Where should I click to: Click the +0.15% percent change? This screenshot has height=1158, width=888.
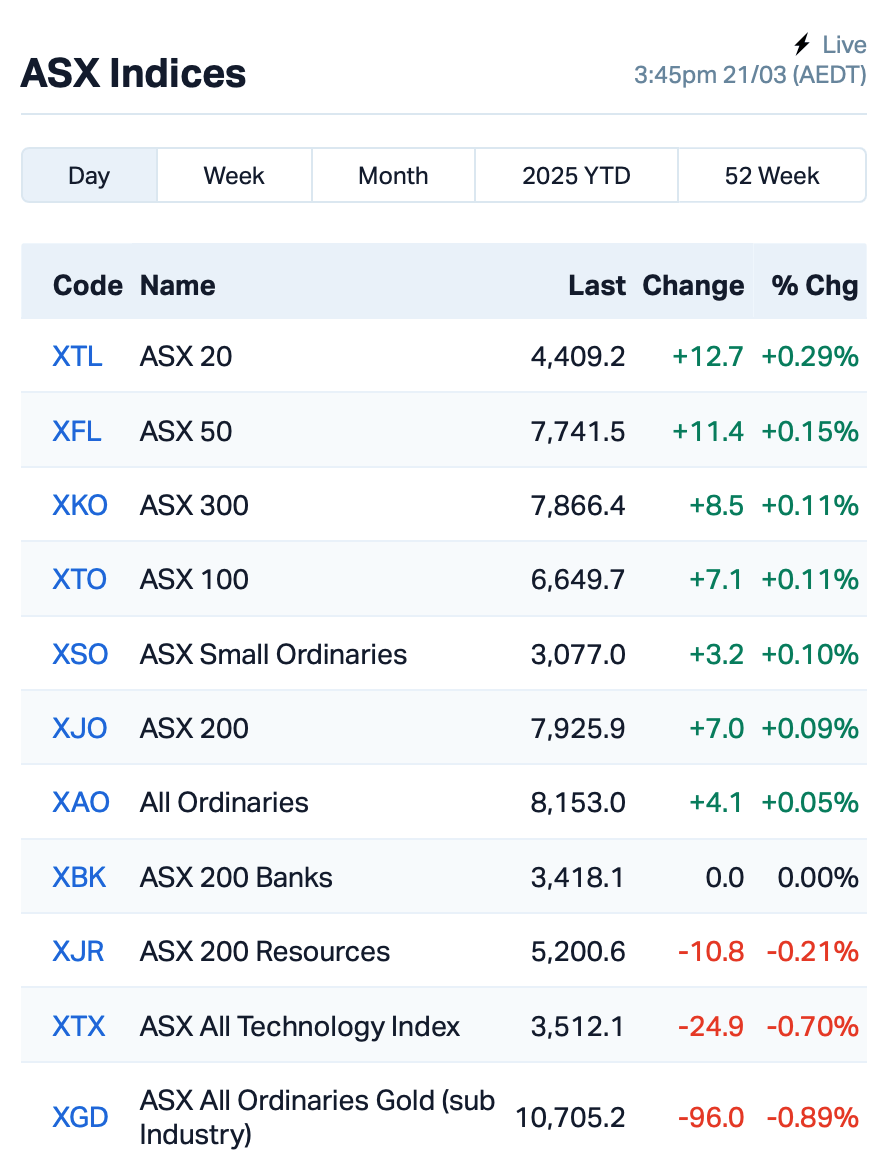coord(810,431)
